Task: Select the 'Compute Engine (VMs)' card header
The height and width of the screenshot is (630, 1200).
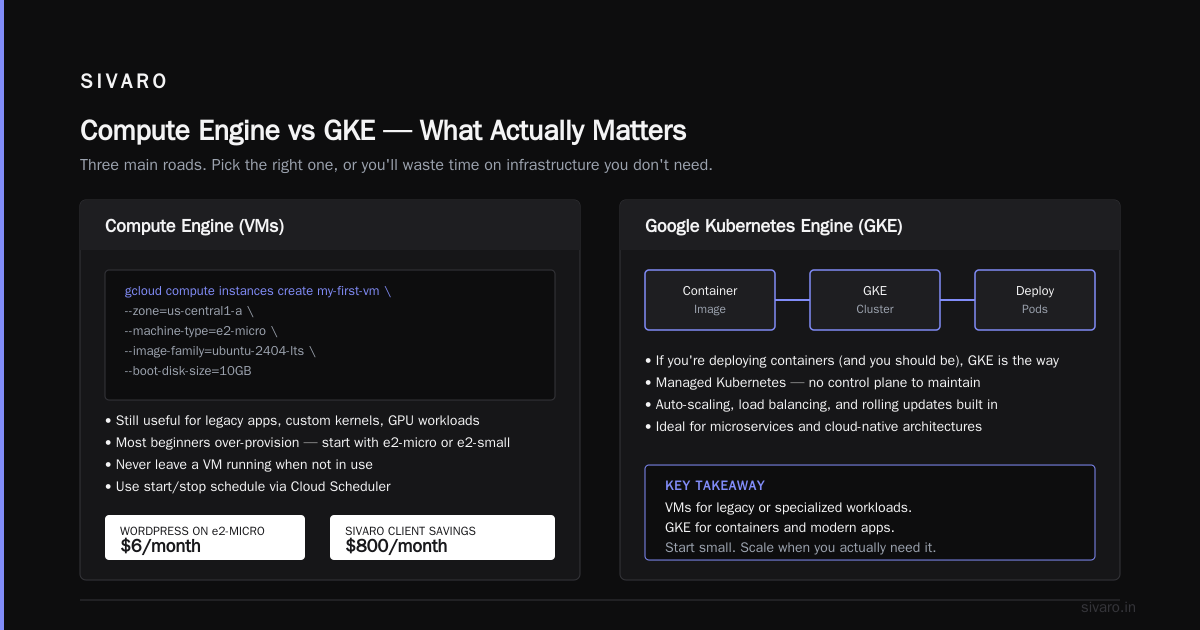Action: tap(330, 226)
